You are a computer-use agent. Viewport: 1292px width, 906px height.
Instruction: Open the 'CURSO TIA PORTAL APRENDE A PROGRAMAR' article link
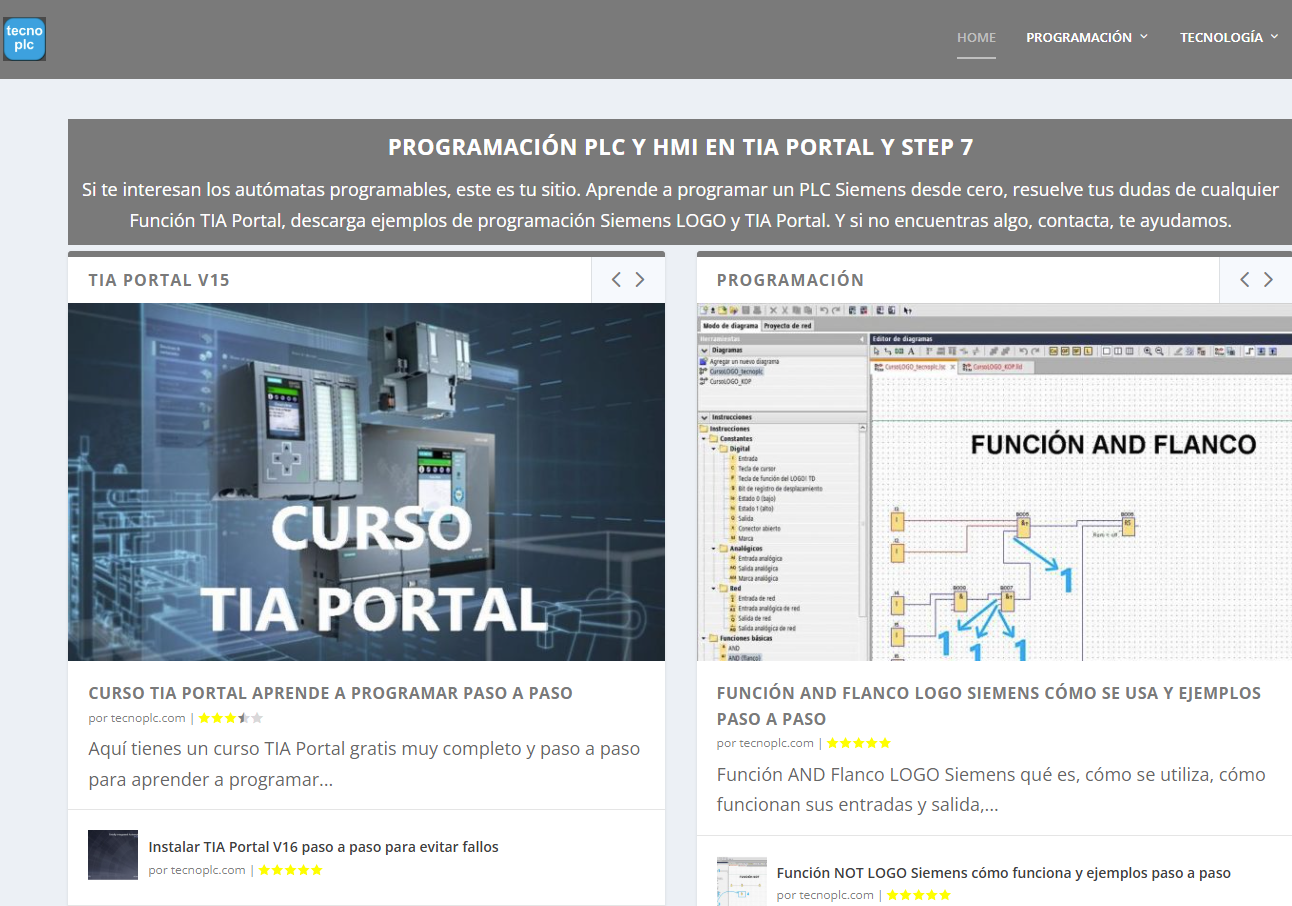[x=331, y=692]
